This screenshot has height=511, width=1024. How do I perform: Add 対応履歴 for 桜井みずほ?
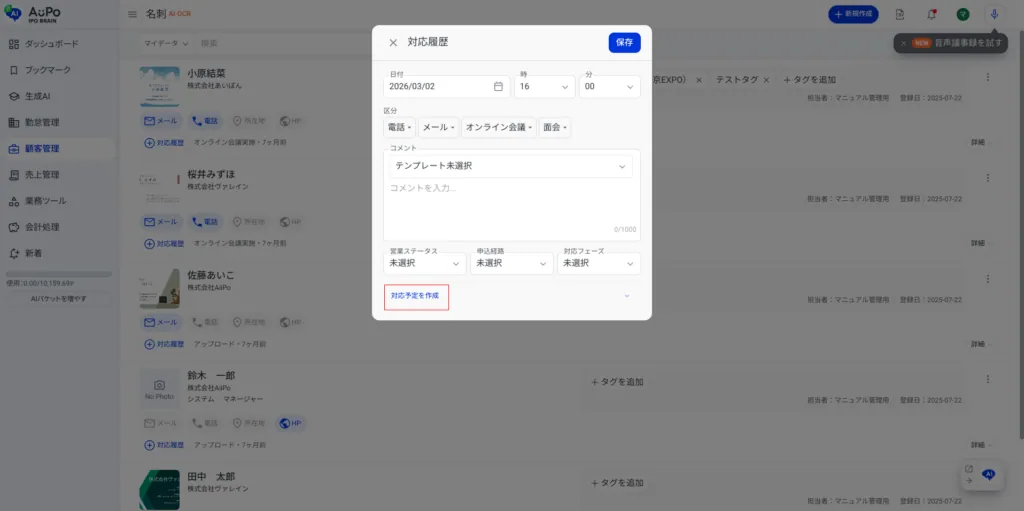164,243
